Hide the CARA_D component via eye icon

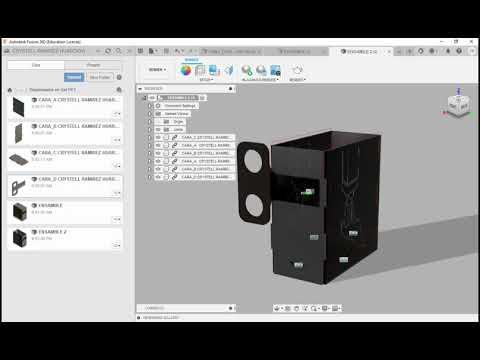click(x=158, y=177)
